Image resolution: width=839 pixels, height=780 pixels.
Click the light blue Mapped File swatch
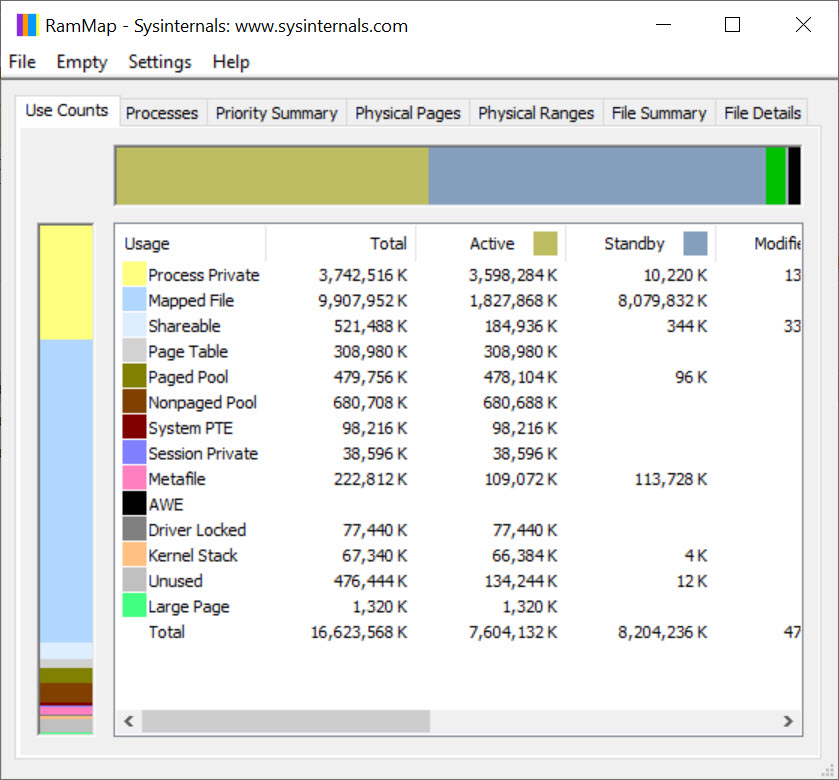point(134,300)
